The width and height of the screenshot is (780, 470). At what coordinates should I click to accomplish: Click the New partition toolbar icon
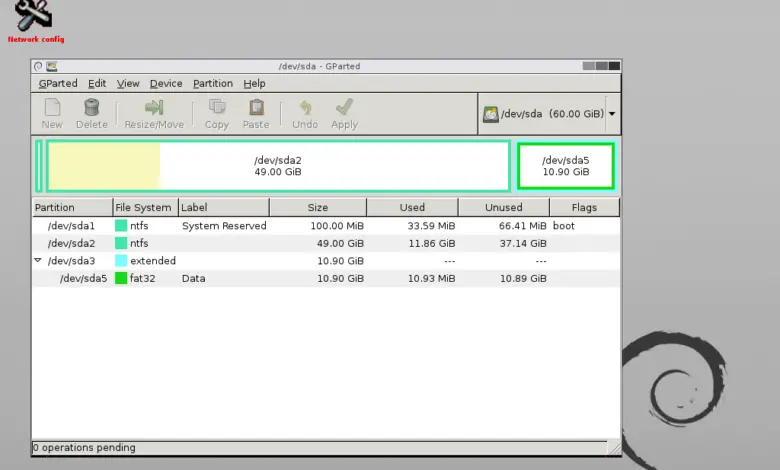pyautogui.click(x=52, y=107)
